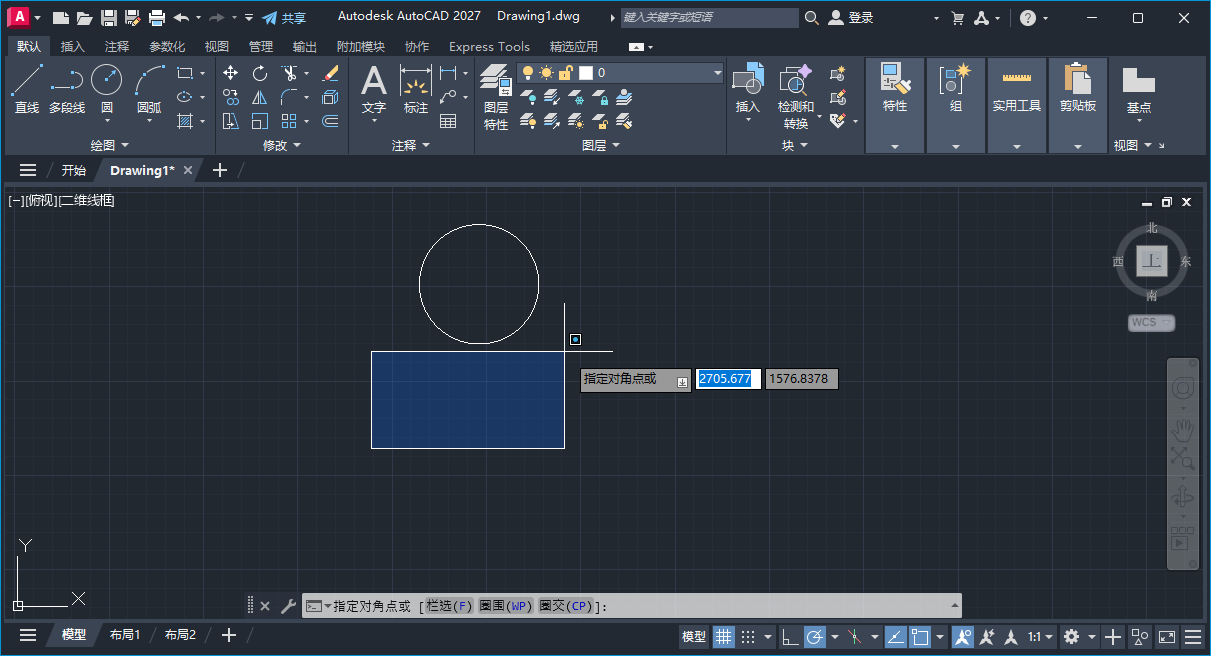Click the 共享 (Share) button
Screen dimensions: 1211x656
coord(284,18)
